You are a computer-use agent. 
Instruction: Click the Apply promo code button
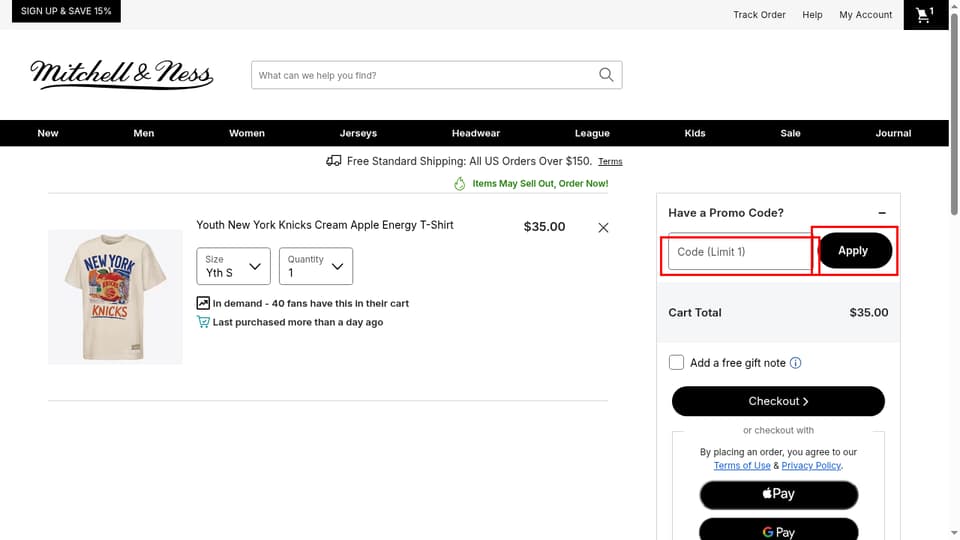[855, 250]
